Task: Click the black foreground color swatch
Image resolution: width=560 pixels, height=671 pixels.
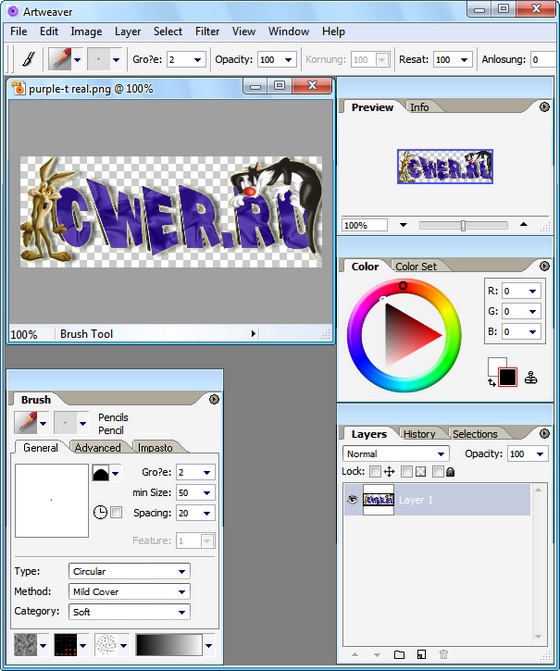Action: coord(507,377)
